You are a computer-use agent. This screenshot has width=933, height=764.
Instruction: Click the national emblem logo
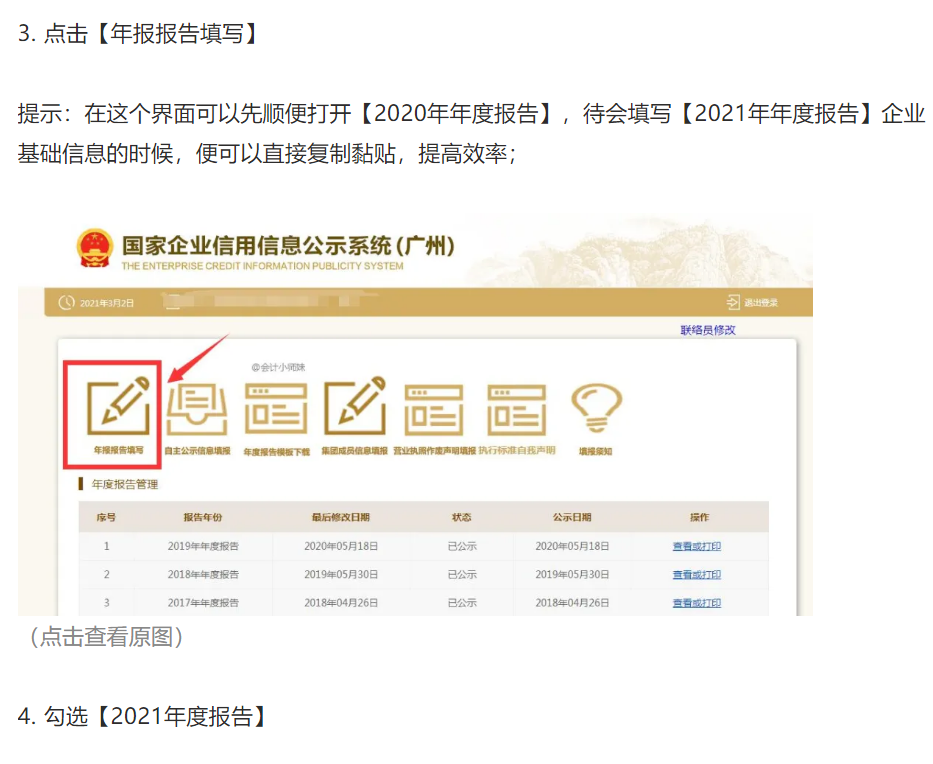95,248
